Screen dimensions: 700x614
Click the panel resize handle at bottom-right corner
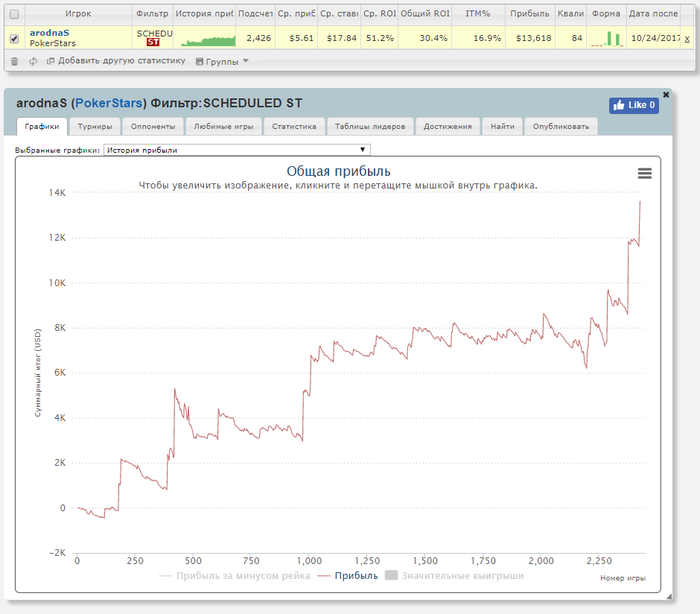[669, 597]
